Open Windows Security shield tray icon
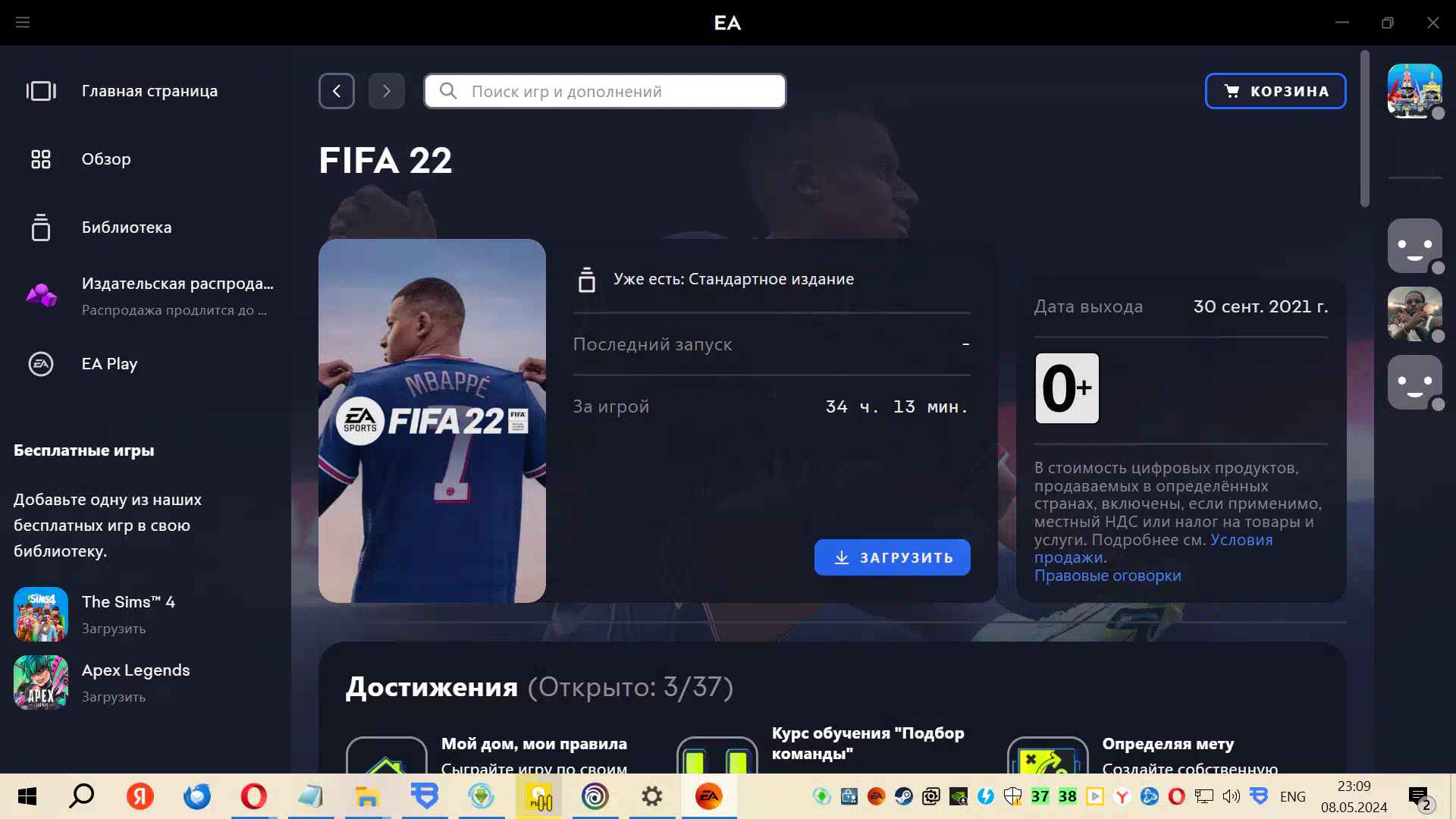Image resolution: width=1456 pixels, height=819 pixels. coord(1013,796)
